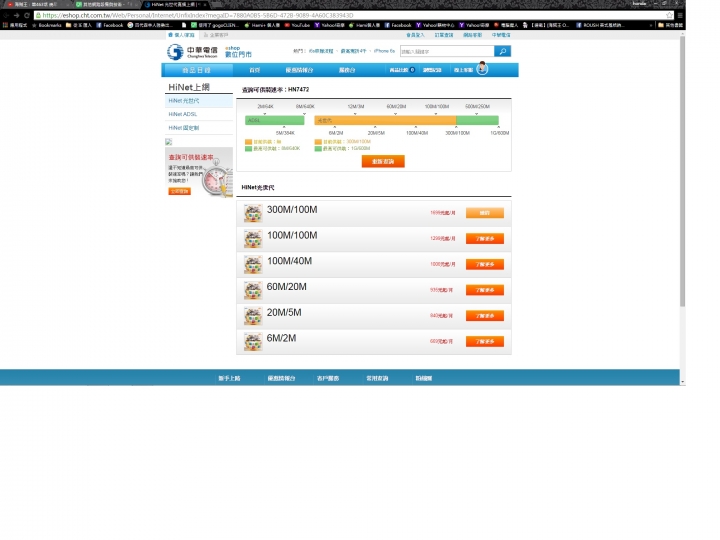Screen dimensions: 720x540
Task: Select HiNet ADSL in the sidebar
Action: pos(199,114)
